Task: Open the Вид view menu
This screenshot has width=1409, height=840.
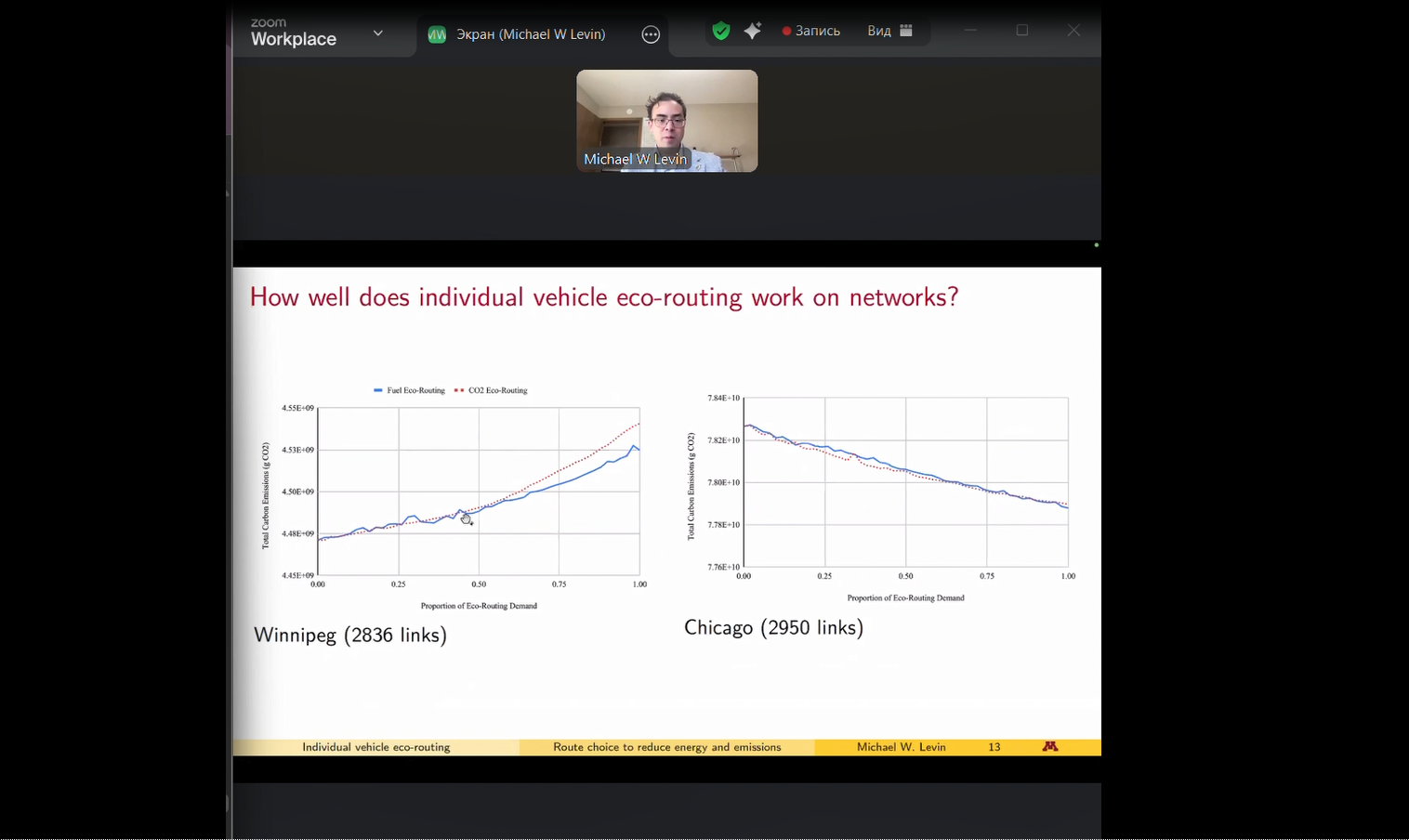Action: point(878,31)
